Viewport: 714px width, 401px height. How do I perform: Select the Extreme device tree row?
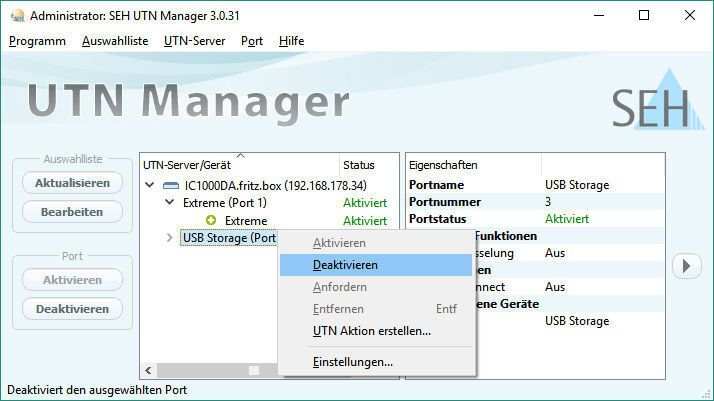pyautogui.click(x=246, y=221)
